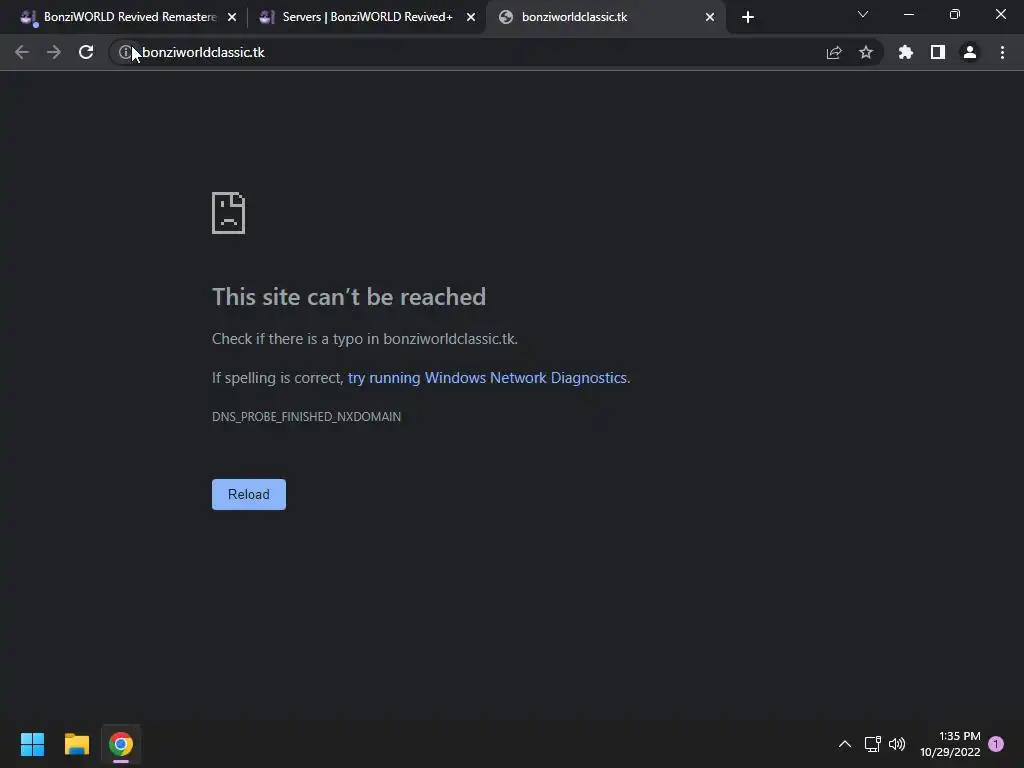Click Chrome icon in taskbar
Image resolution: width=1024 pixels, height=768 pixels.
[121, 744]
